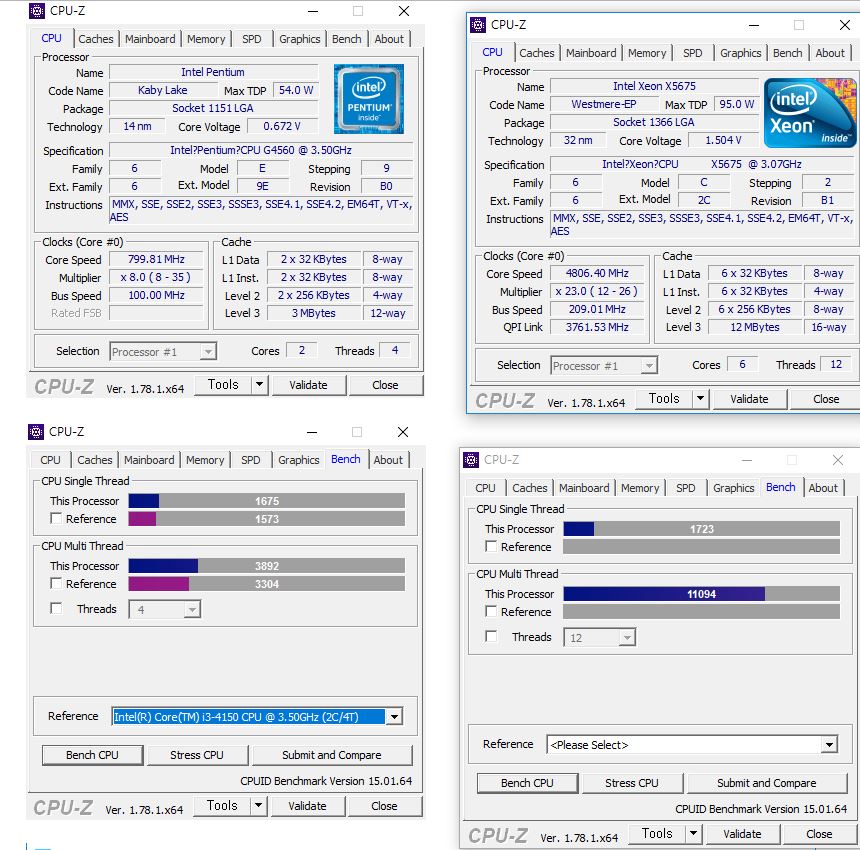Open Tools dropdown arrow in Pentium Bench window
This screenshot has height=850, width=860.
pyautogui.click(x=258, y=806)
